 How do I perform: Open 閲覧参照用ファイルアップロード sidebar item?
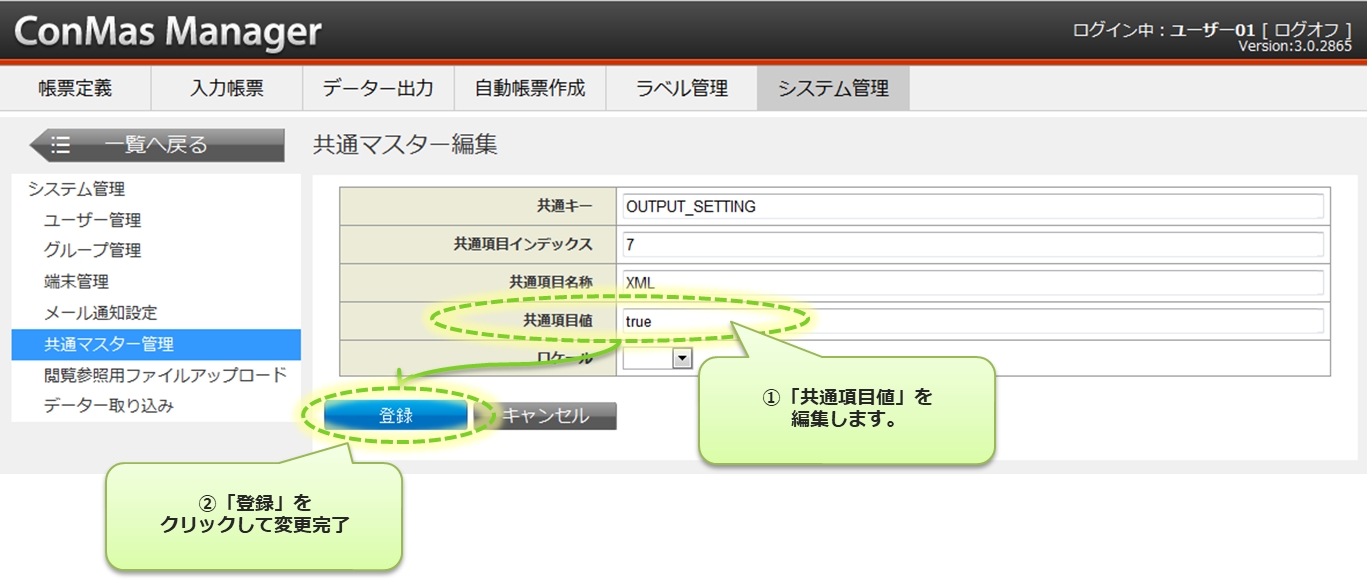click(165, 375)
